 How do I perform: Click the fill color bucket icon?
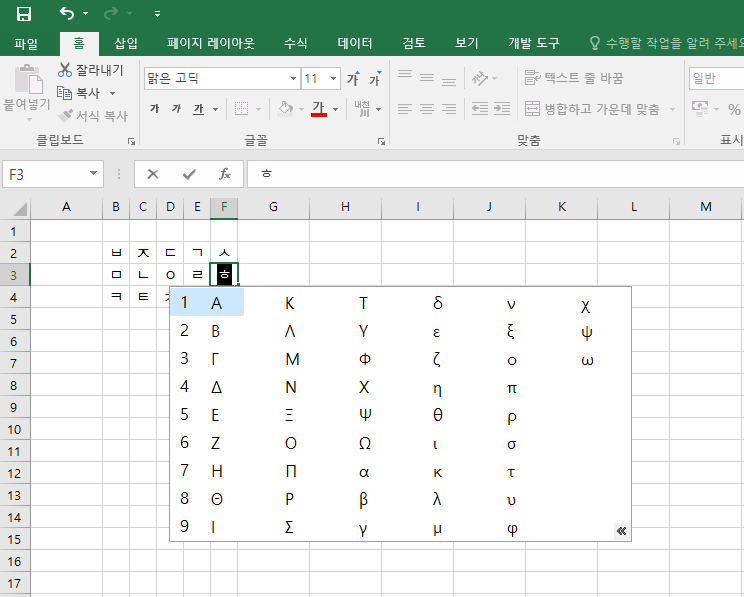(286, 109)
